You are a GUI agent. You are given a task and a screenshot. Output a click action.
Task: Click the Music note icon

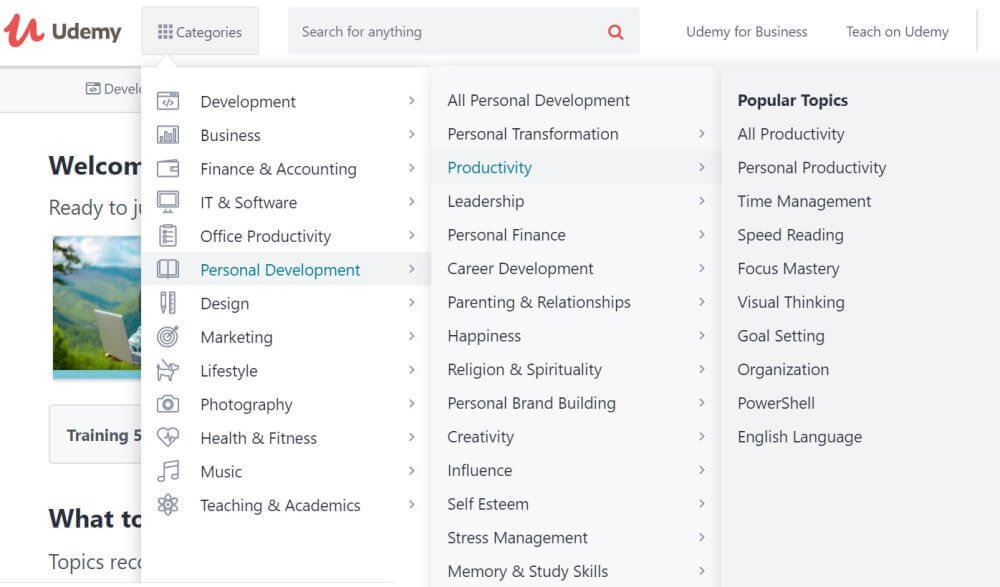point(168,471)
